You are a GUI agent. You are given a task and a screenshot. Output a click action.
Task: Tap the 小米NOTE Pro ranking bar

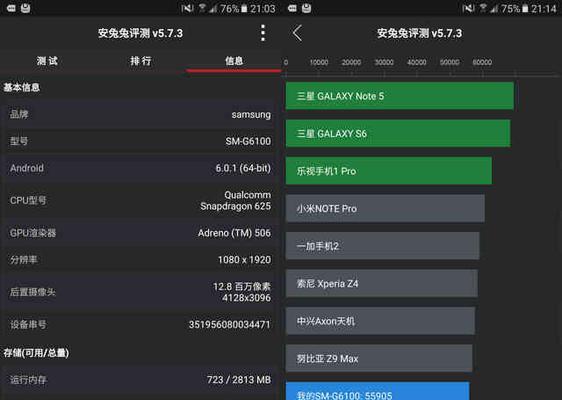click(385, 208)
